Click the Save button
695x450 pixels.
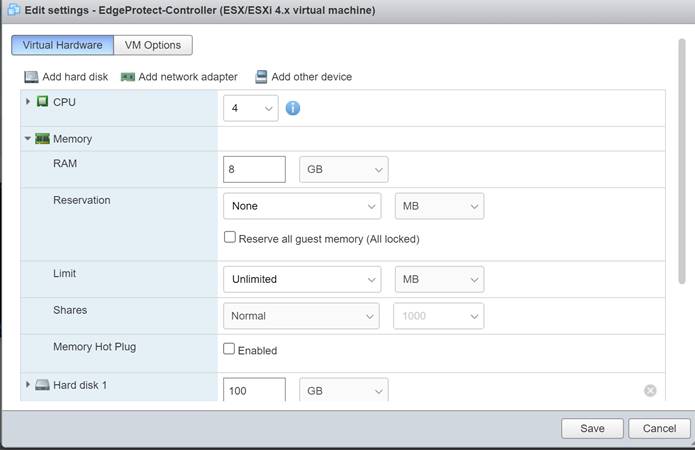592,428
